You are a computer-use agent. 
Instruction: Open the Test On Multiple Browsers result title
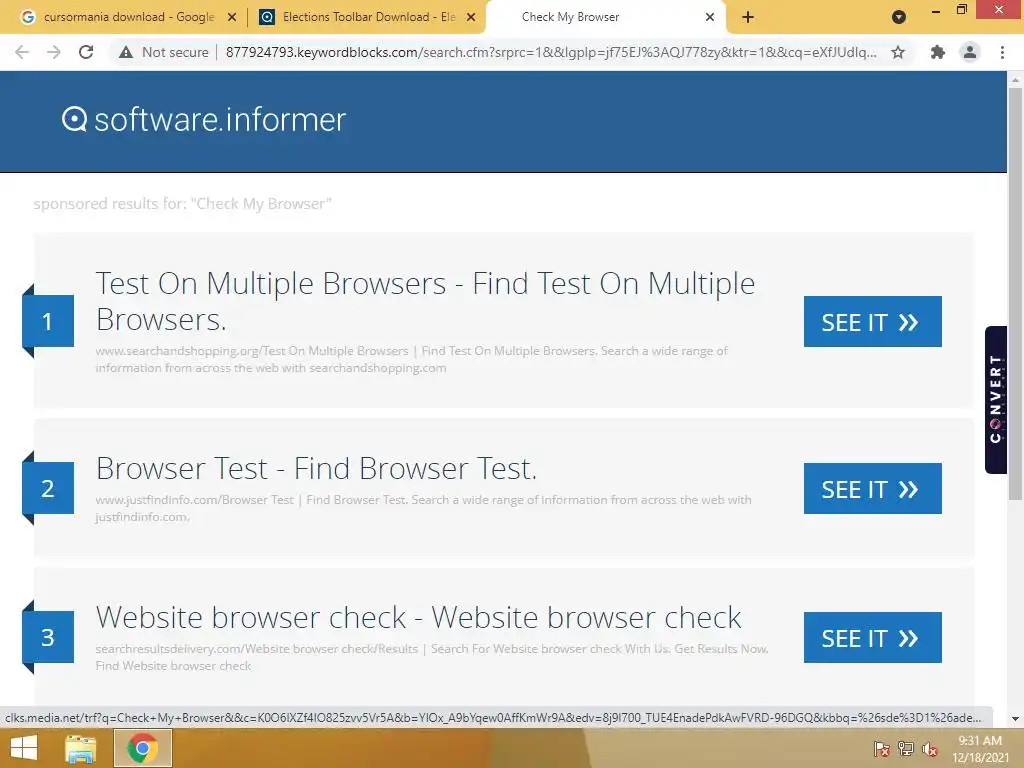[x=425, y=301]
